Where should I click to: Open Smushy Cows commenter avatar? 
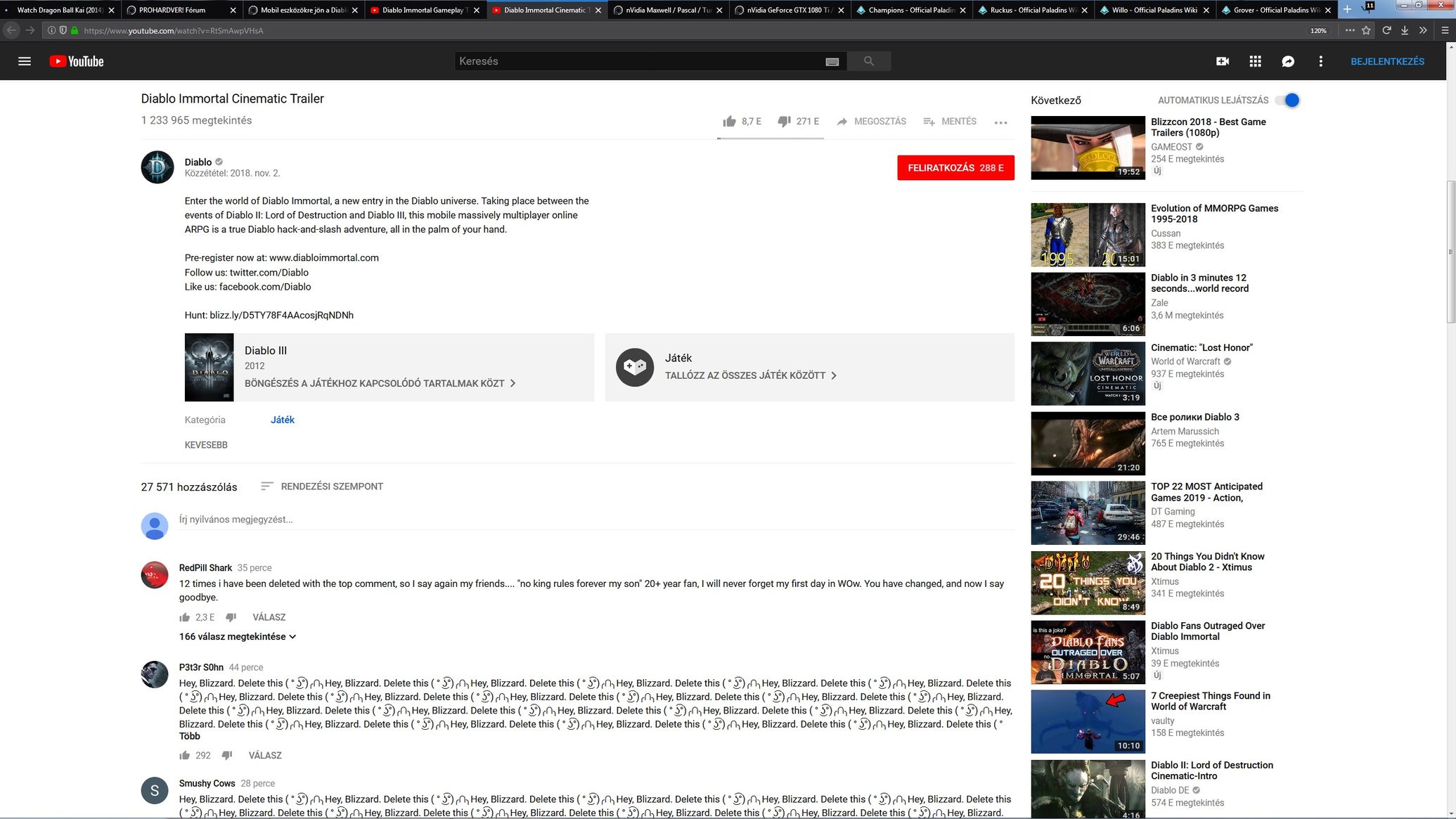(155, 790)
